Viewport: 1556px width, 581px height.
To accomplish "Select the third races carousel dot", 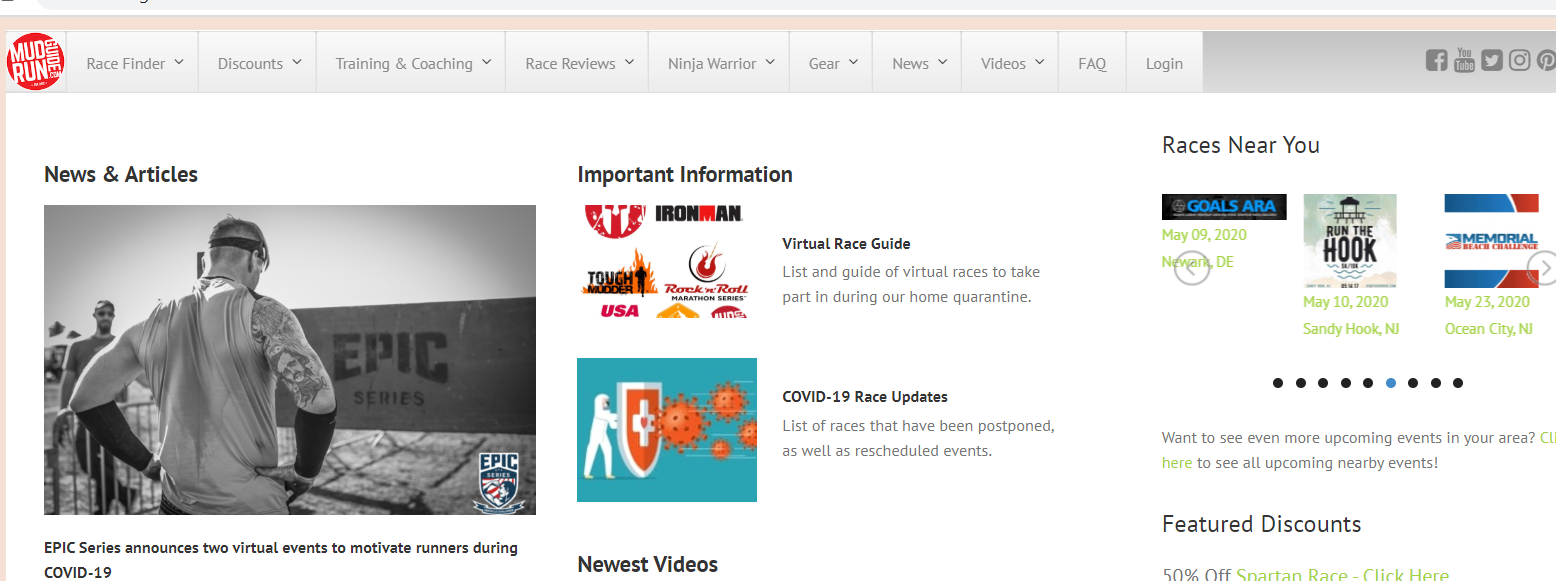I will (x=1323, y=383).
